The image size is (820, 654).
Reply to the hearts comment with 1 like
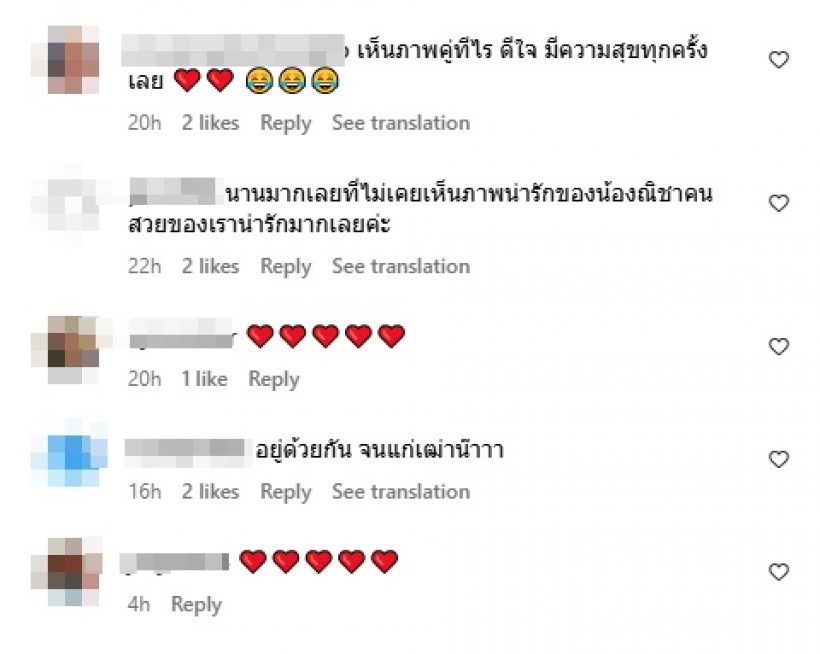pyautogui.click(x=273, y=379)
